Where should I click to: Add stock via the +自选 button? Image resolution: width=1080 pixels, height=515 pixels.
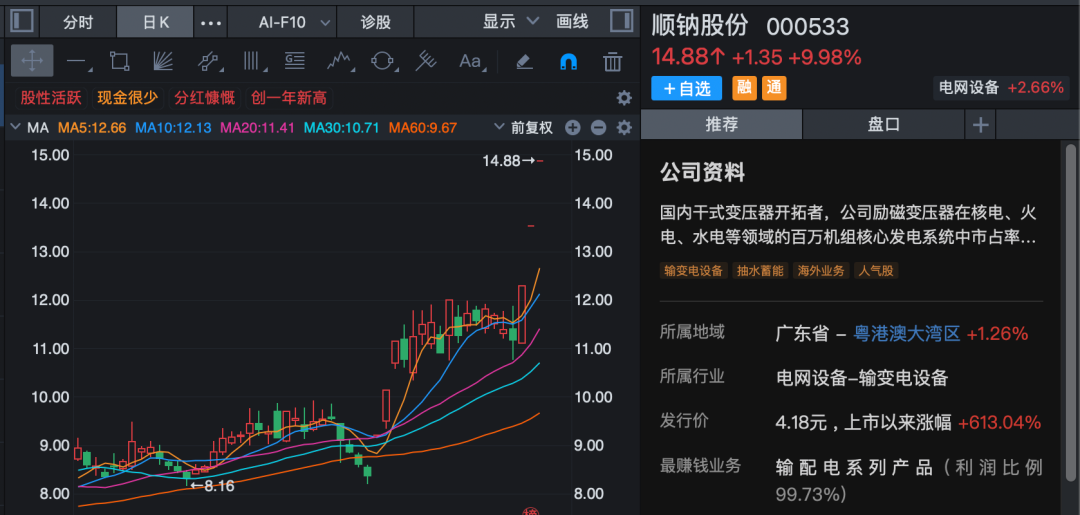tap(686, 88)
